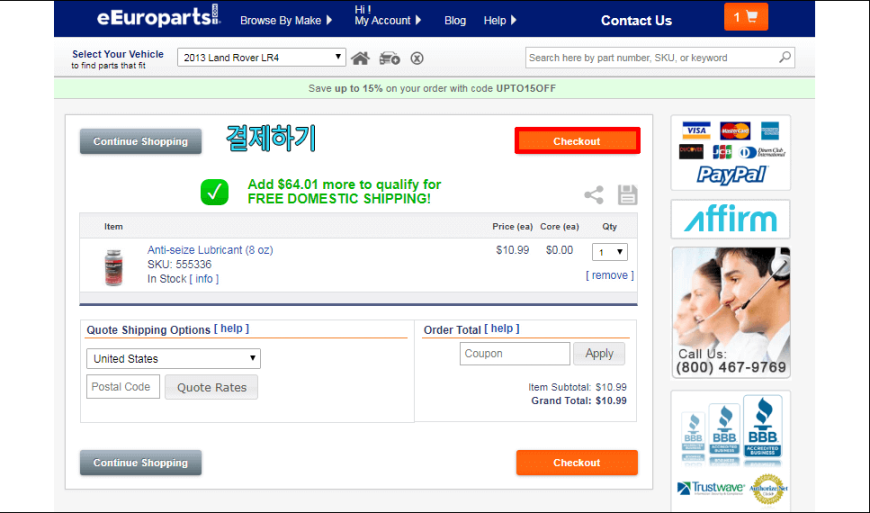Open the vehicle selection dropdown
Image resolution: width=870 pixels, height=513 pixels.
click(261, 57)
